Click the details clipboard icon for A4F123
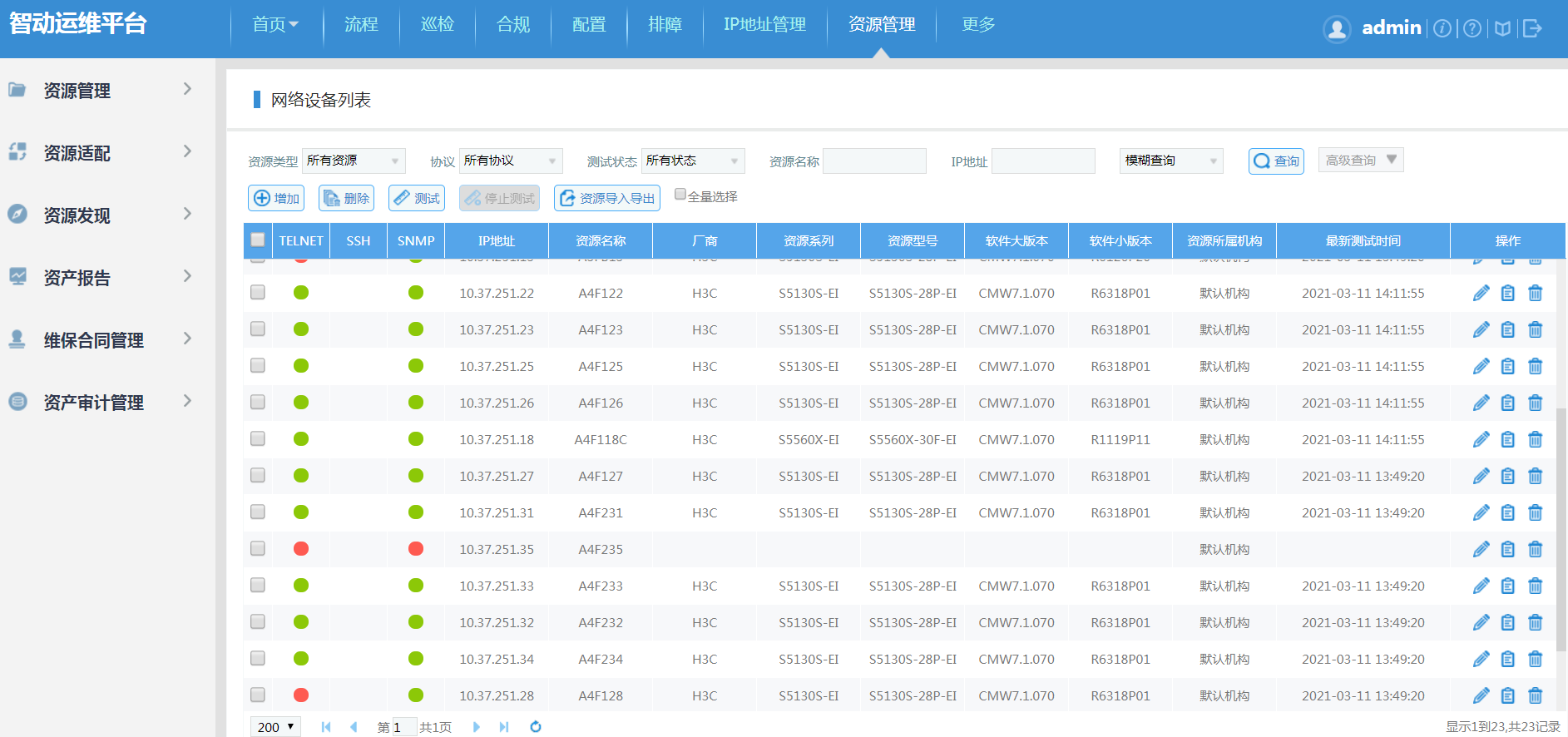 (x=1507, y=329)
